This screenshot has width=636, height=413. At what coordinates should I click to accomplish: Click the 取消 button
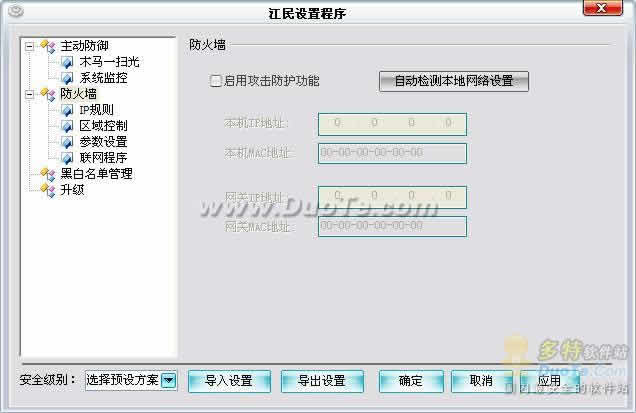click(x=481, y=381)
